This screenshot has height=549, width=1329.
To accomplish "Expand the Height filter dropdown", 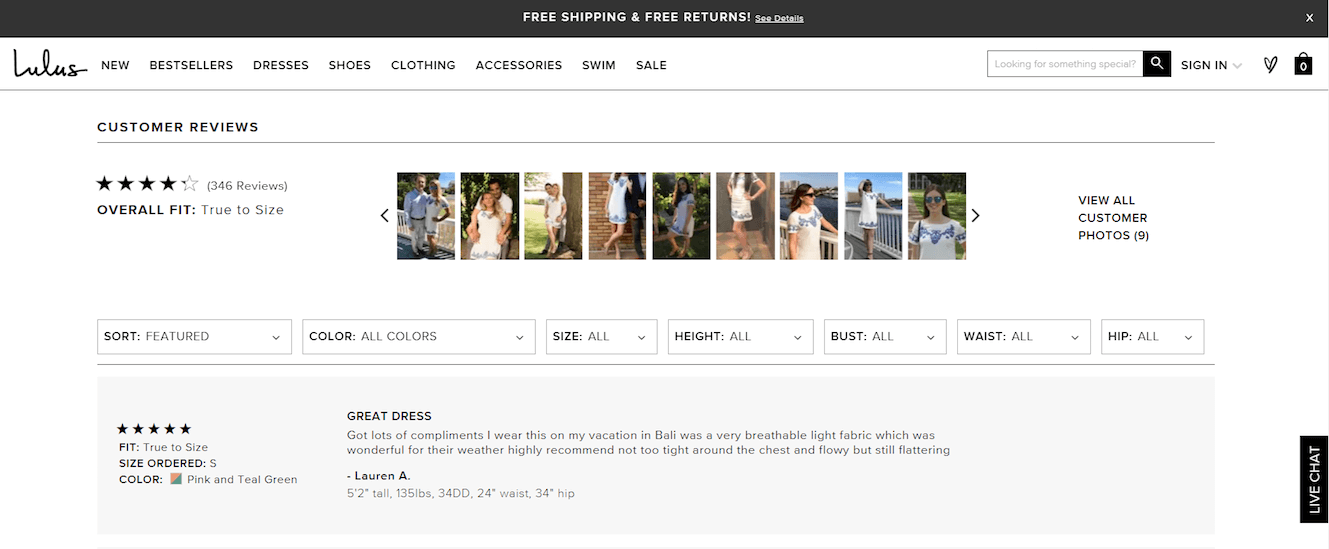I will tap(741, 337).
